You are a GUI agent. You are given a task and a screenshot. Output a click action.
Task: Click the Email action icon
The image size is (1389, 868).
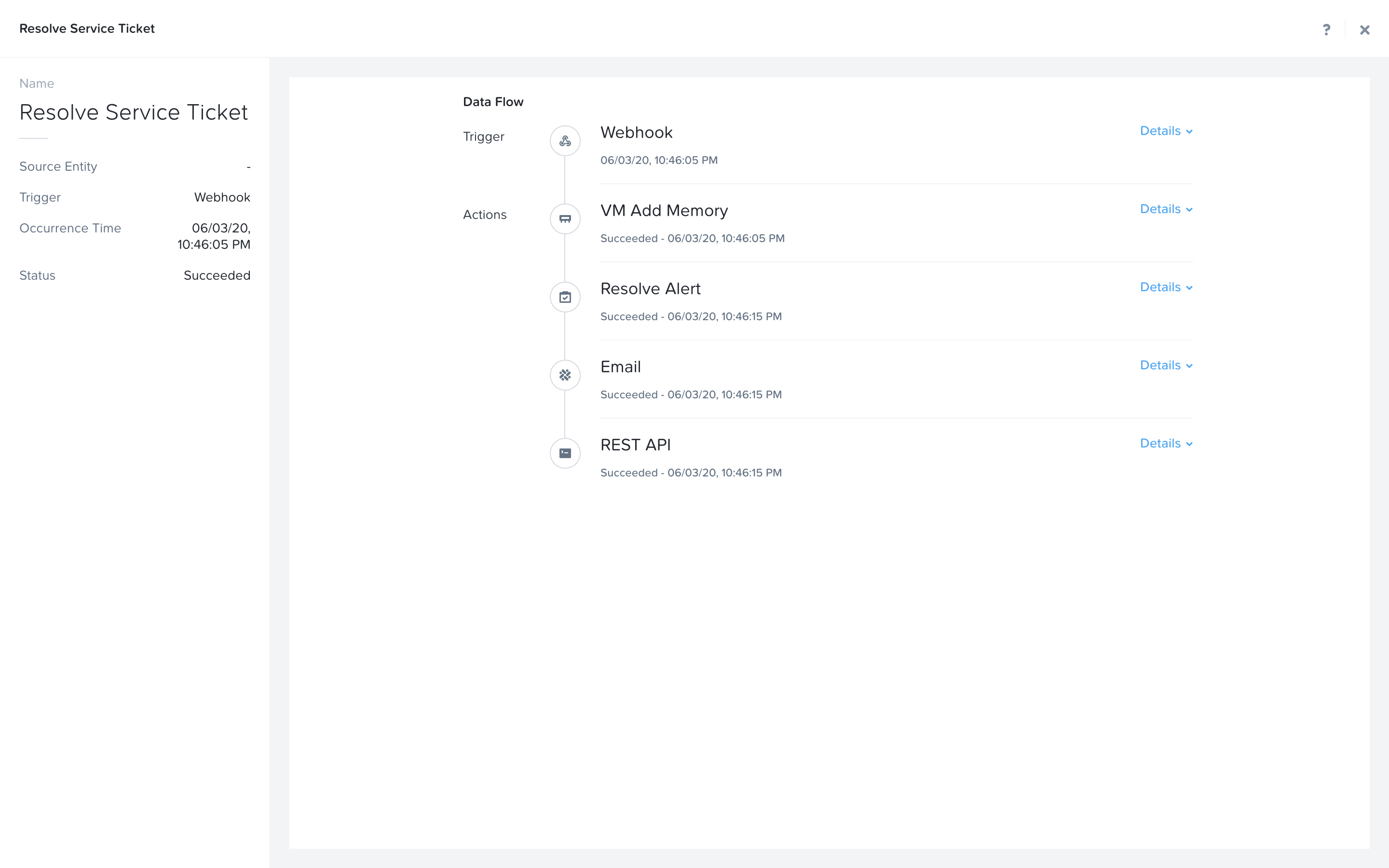coord(565,375)
